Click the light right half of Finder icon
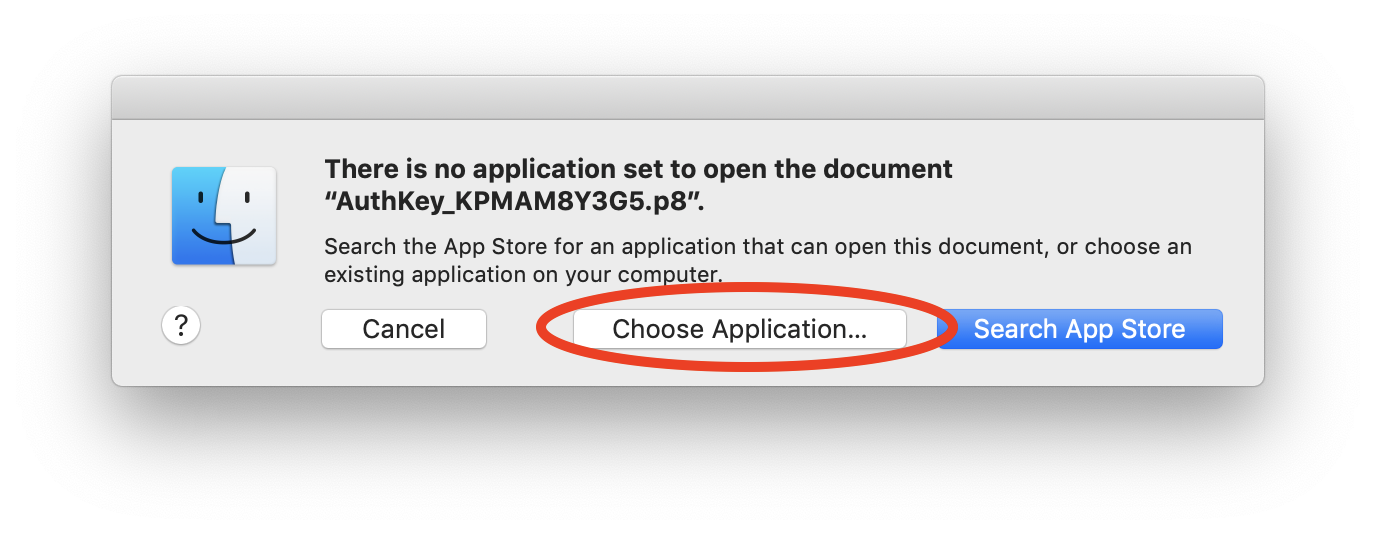Viewport: 1376px width, 534px height. click(x=253, y=216)
